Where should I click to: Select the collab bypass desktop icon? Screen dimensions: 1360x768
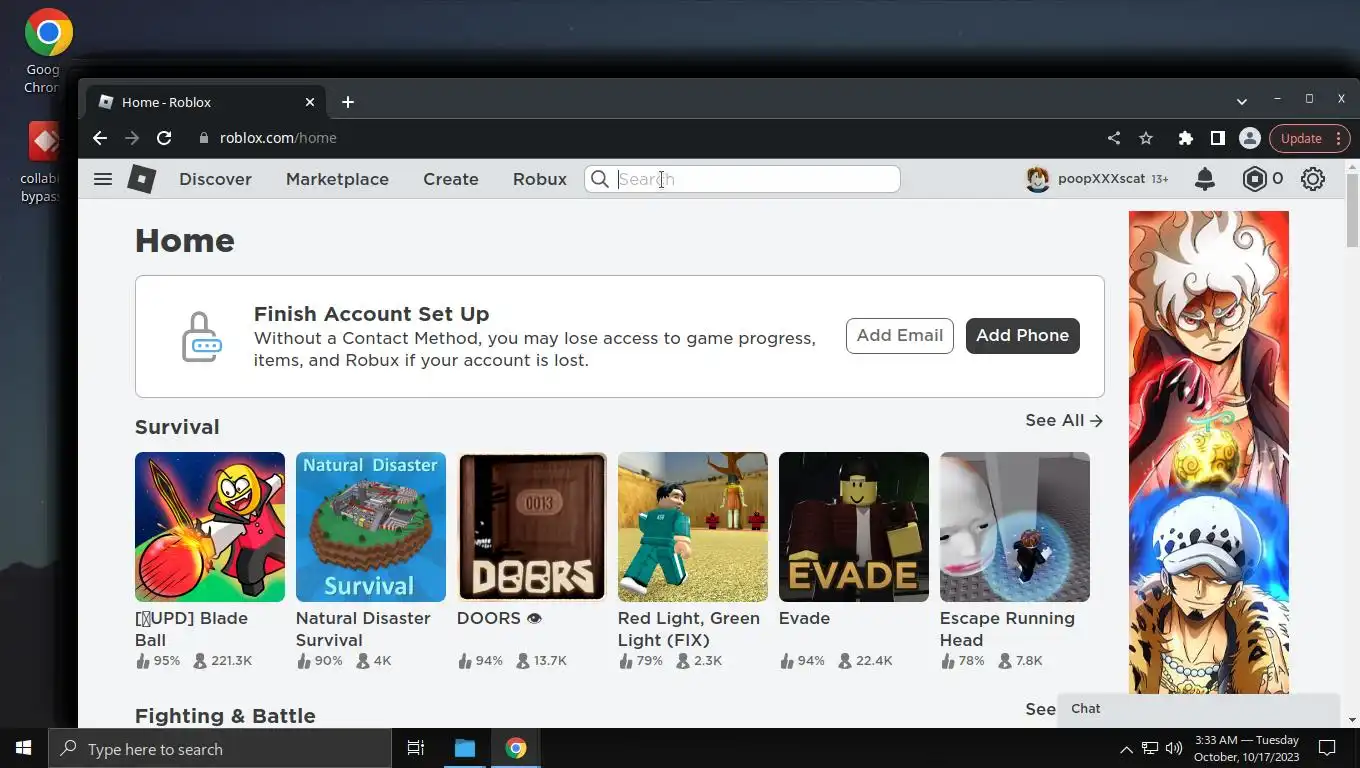(x=44, y=162)
